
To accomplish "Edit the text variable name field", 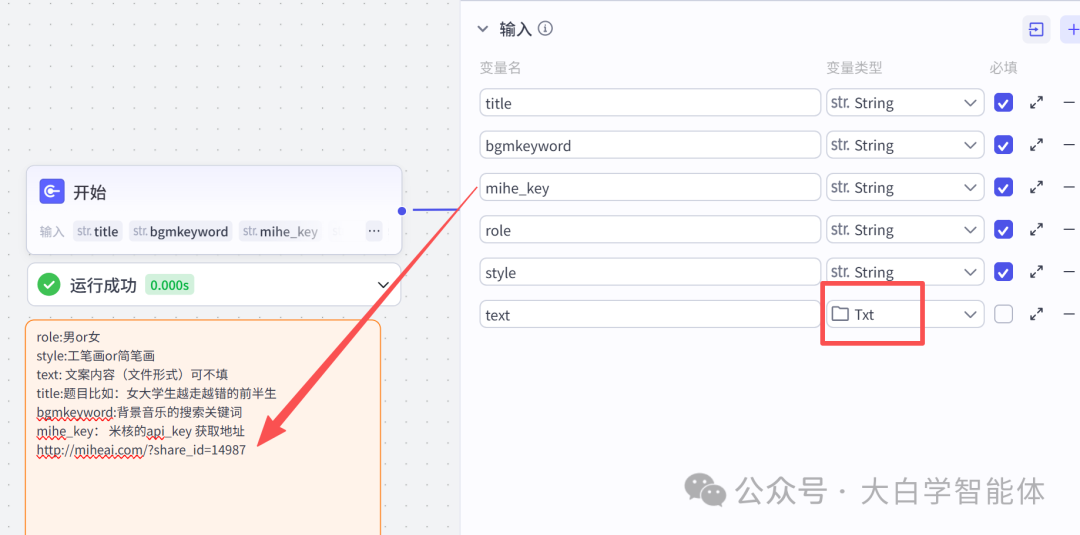I will [x=650, y=314].
